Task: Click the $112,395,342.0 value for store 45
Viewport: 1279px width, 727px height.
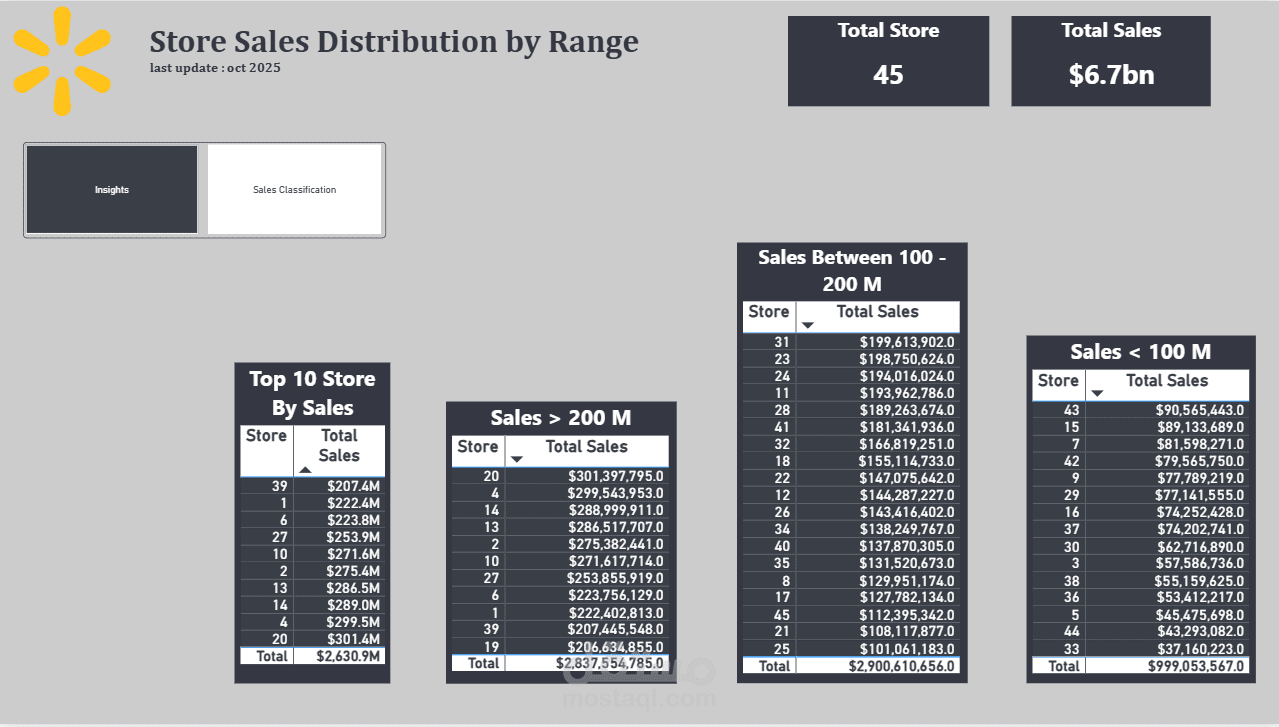Action: [x=906, y=615]
